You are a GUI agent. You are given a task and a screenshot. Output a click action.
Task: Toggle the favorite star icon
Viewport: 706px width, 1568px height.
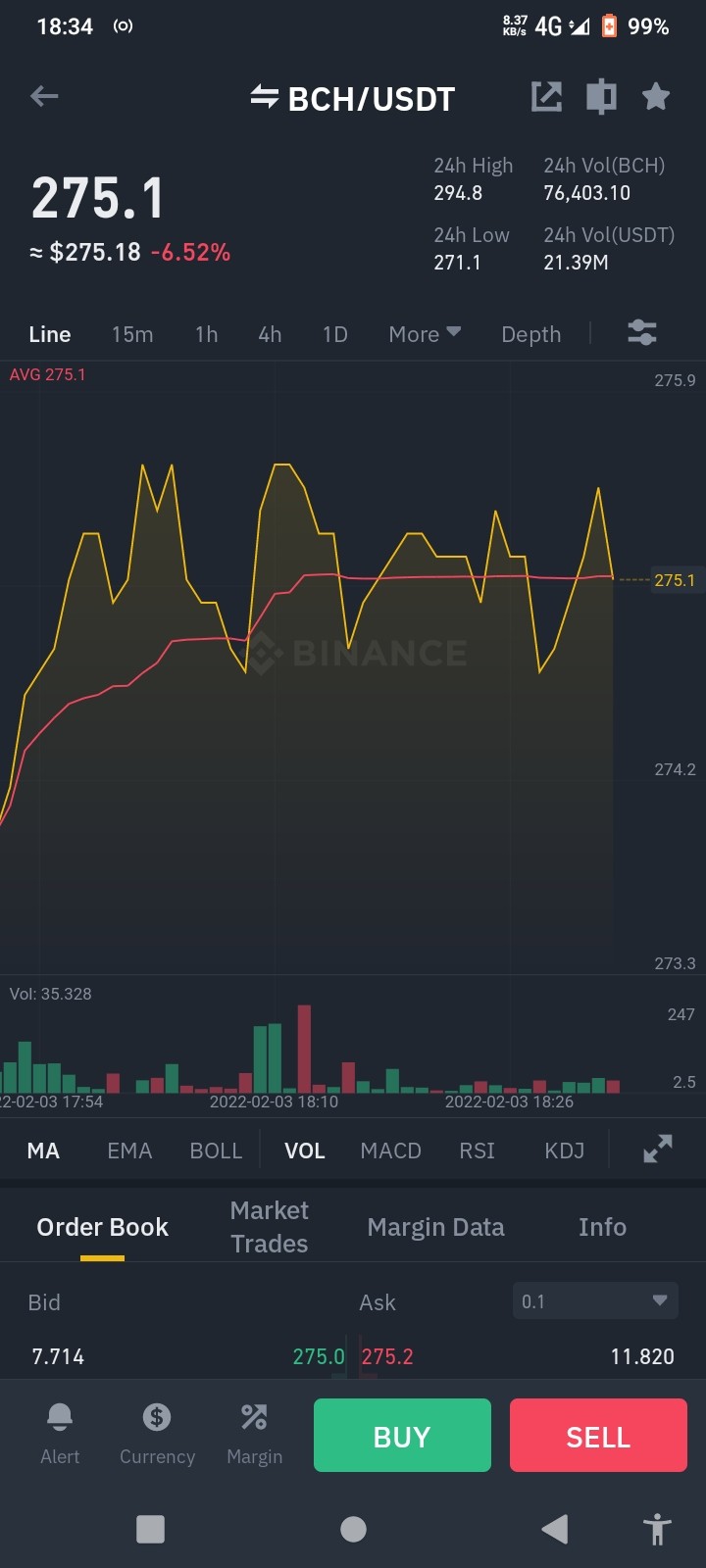click(656, 96)
